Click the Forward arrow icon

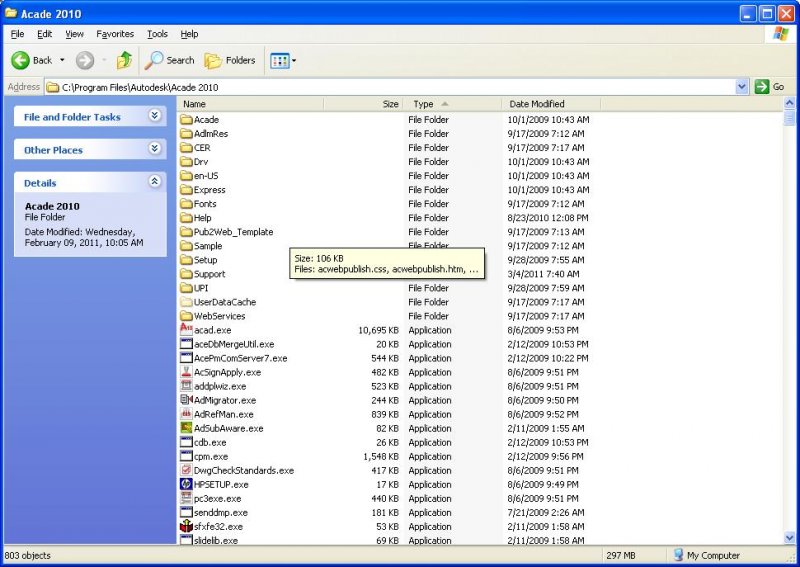85,60
